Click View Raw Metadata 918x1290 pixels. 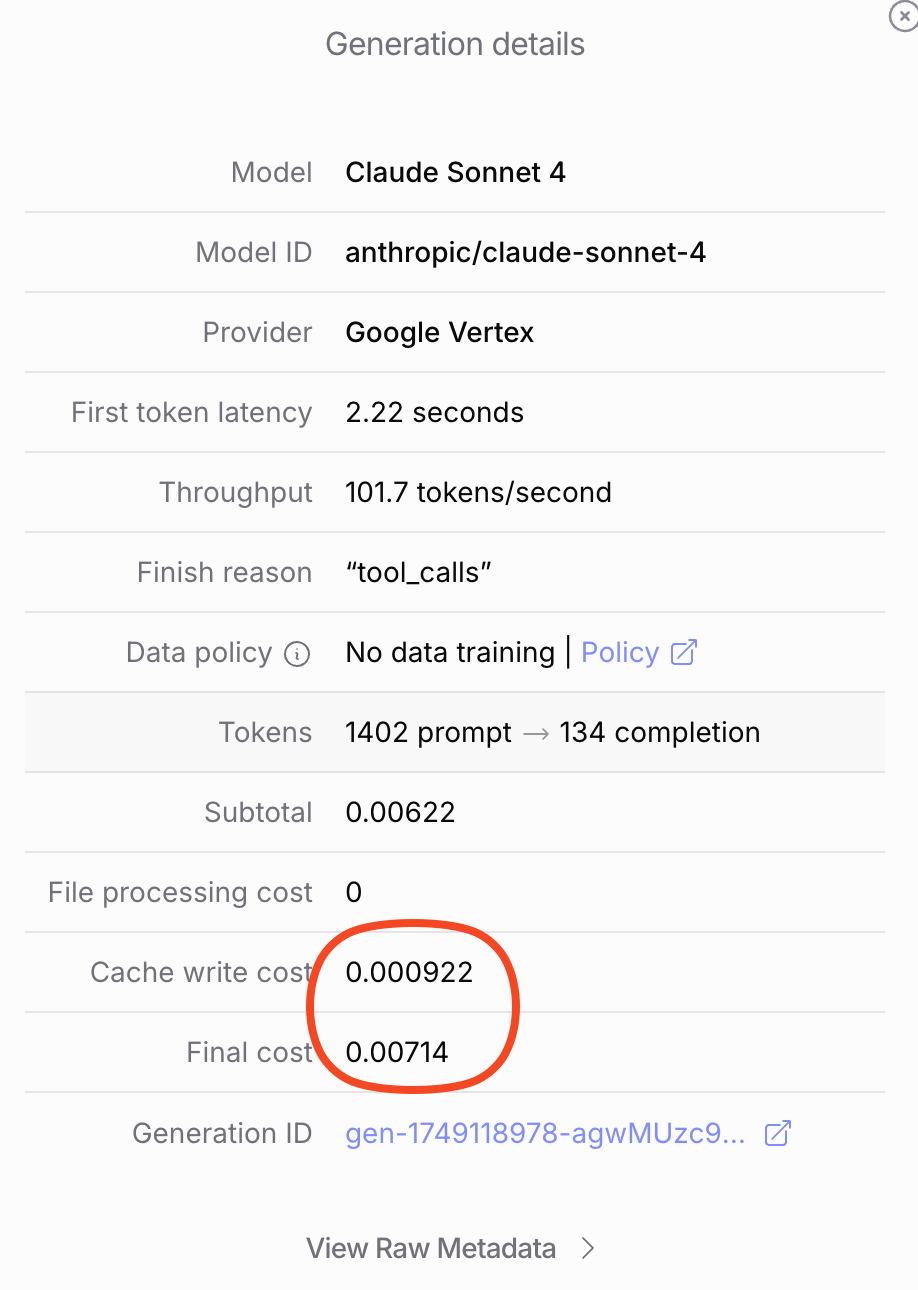[431, 1248]
